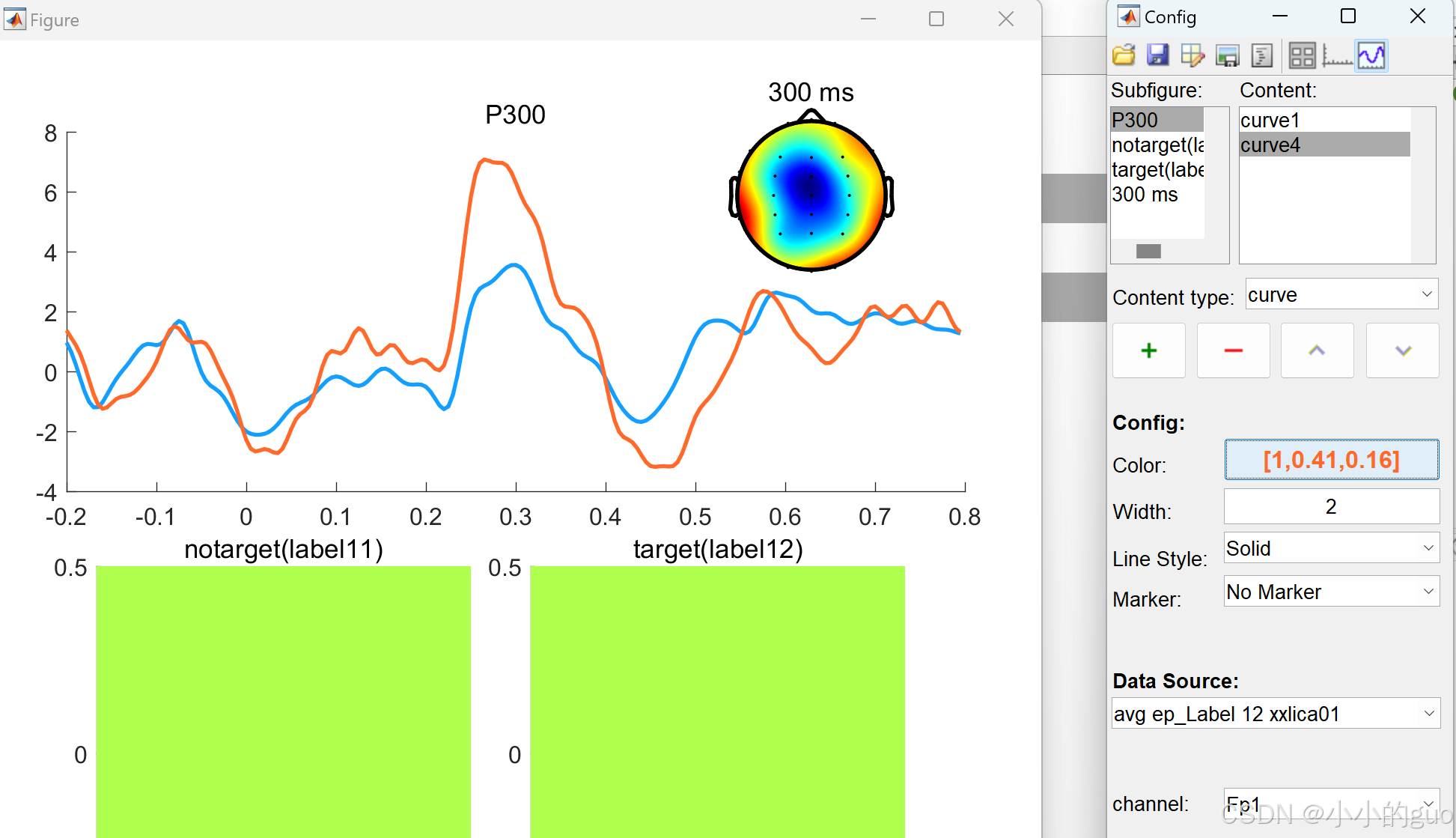
Task: Open the edit layout grid-with-pencil tool
Action: [1192, 55]
